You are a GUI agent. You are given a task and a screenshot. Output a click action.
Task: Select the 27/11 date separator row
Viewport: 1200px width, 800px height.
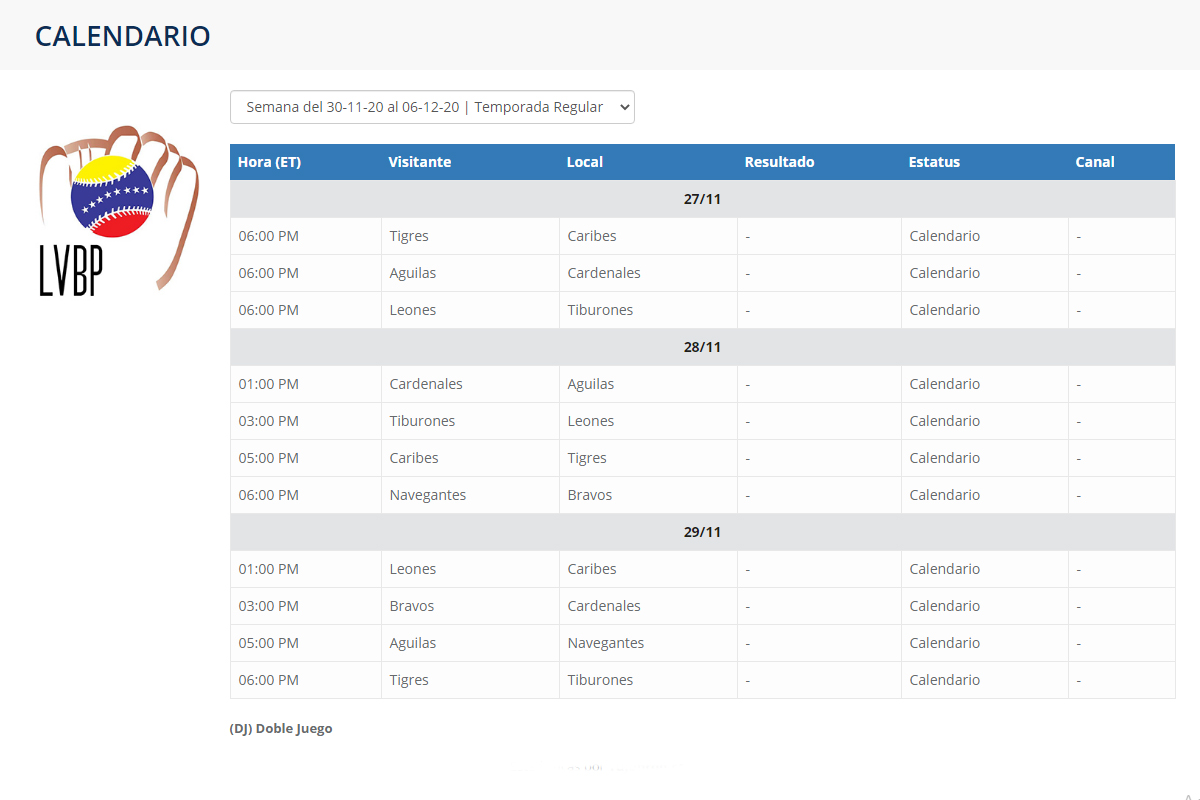coord(702,199)
